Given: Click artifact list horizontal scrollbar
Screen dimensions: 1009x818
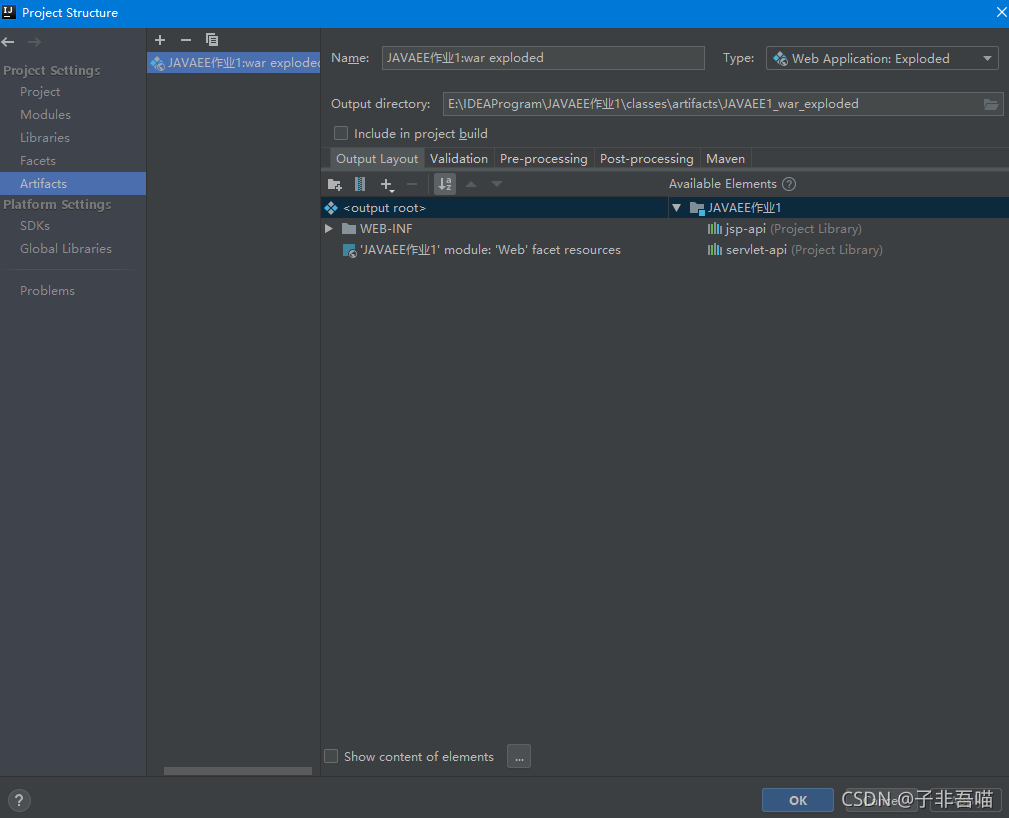Looking at the screenshot, I should [237, 770].
